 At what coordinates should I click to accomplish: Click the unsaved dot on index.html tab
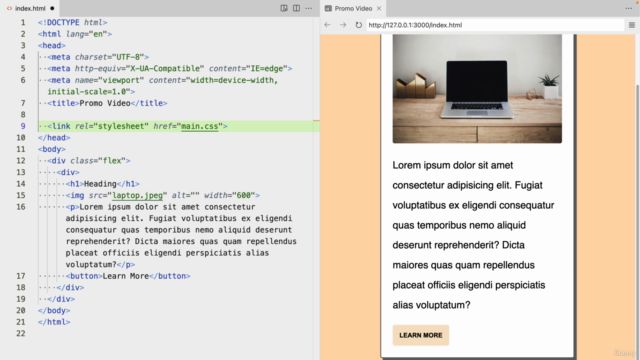pyautogui.click(x=52, y=8)
